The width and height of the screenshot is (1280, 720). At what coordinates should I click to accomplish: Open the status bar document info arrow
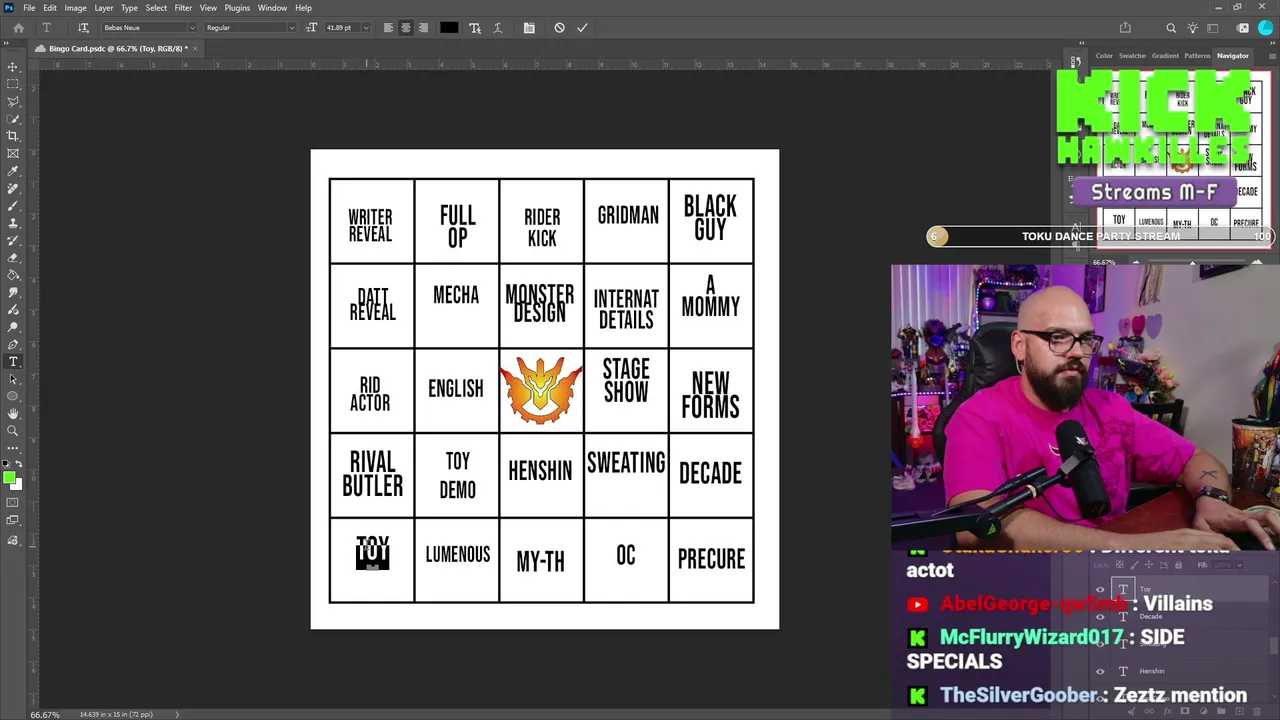point(177,715)
